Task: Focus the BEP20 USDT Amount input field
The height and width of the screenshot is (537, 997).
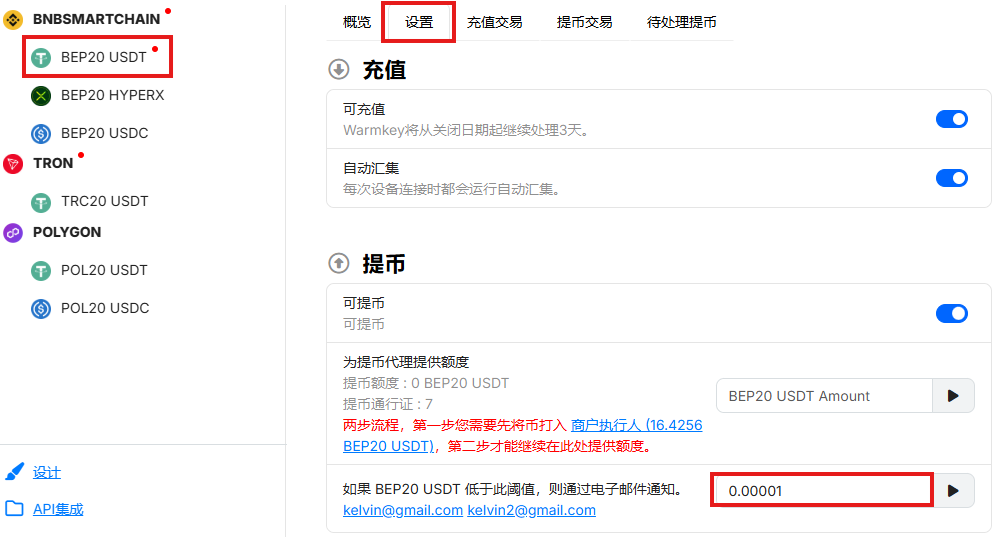Action: 824,396
